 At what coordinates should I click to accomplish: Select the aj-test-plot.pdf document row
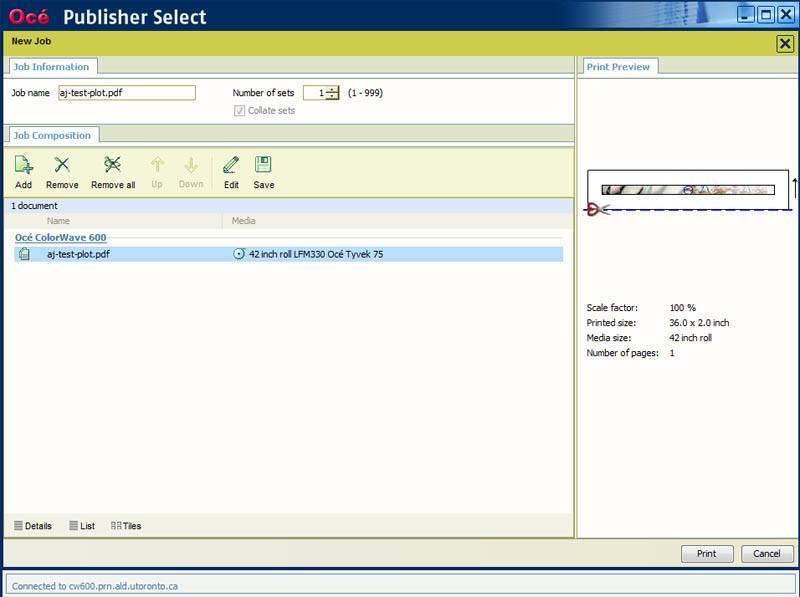[289, 254]
